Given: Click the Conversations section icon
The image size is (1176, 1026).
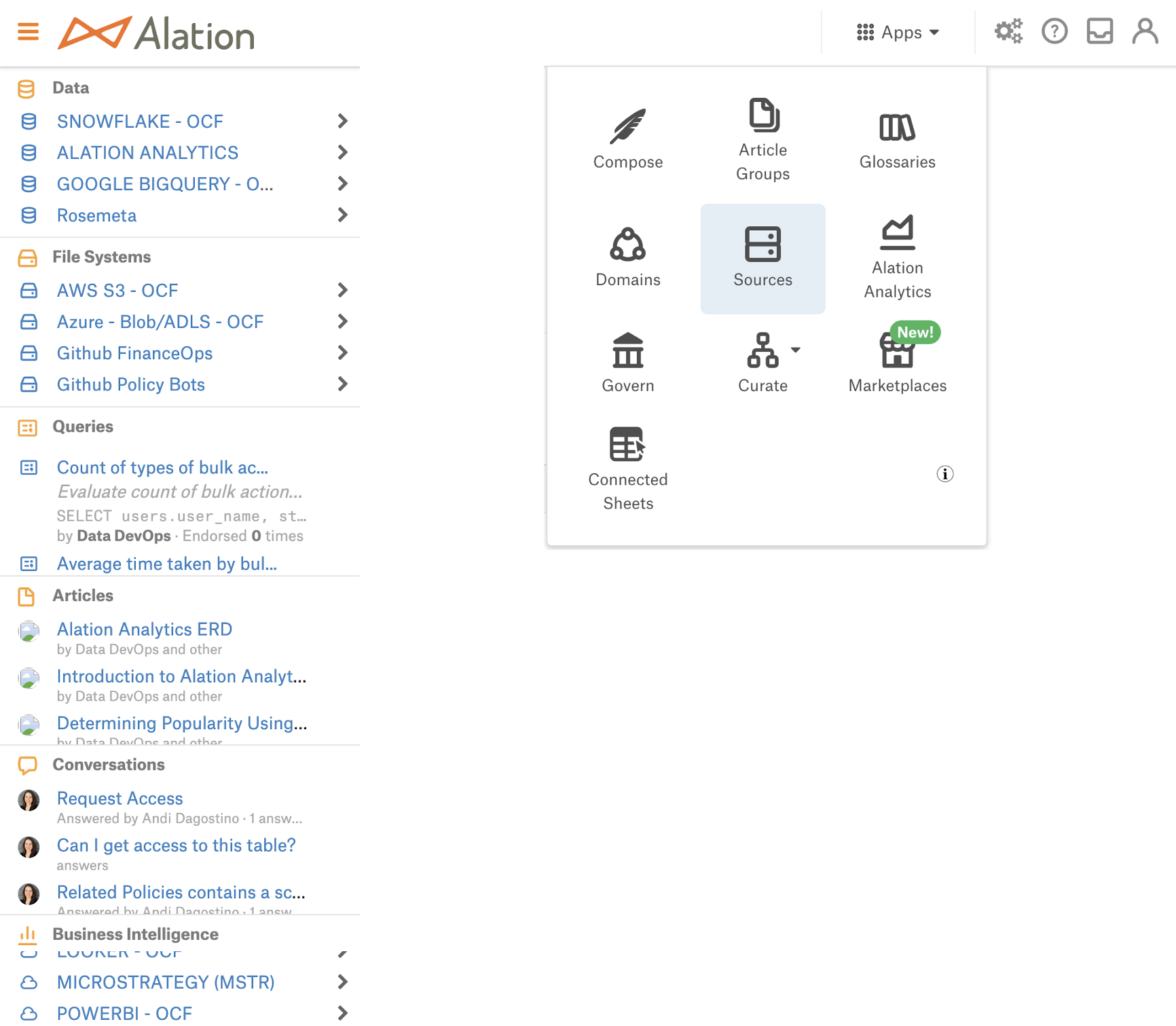Looking at the screenshot, I should click(27, 765).
